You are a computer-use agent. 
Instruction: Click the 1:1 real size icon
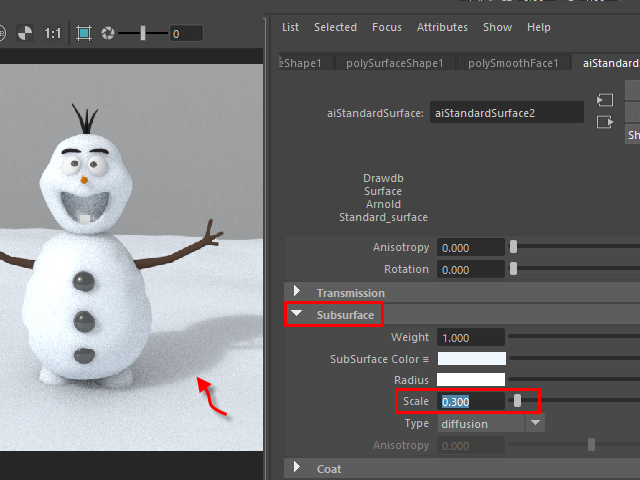(53, 33)
